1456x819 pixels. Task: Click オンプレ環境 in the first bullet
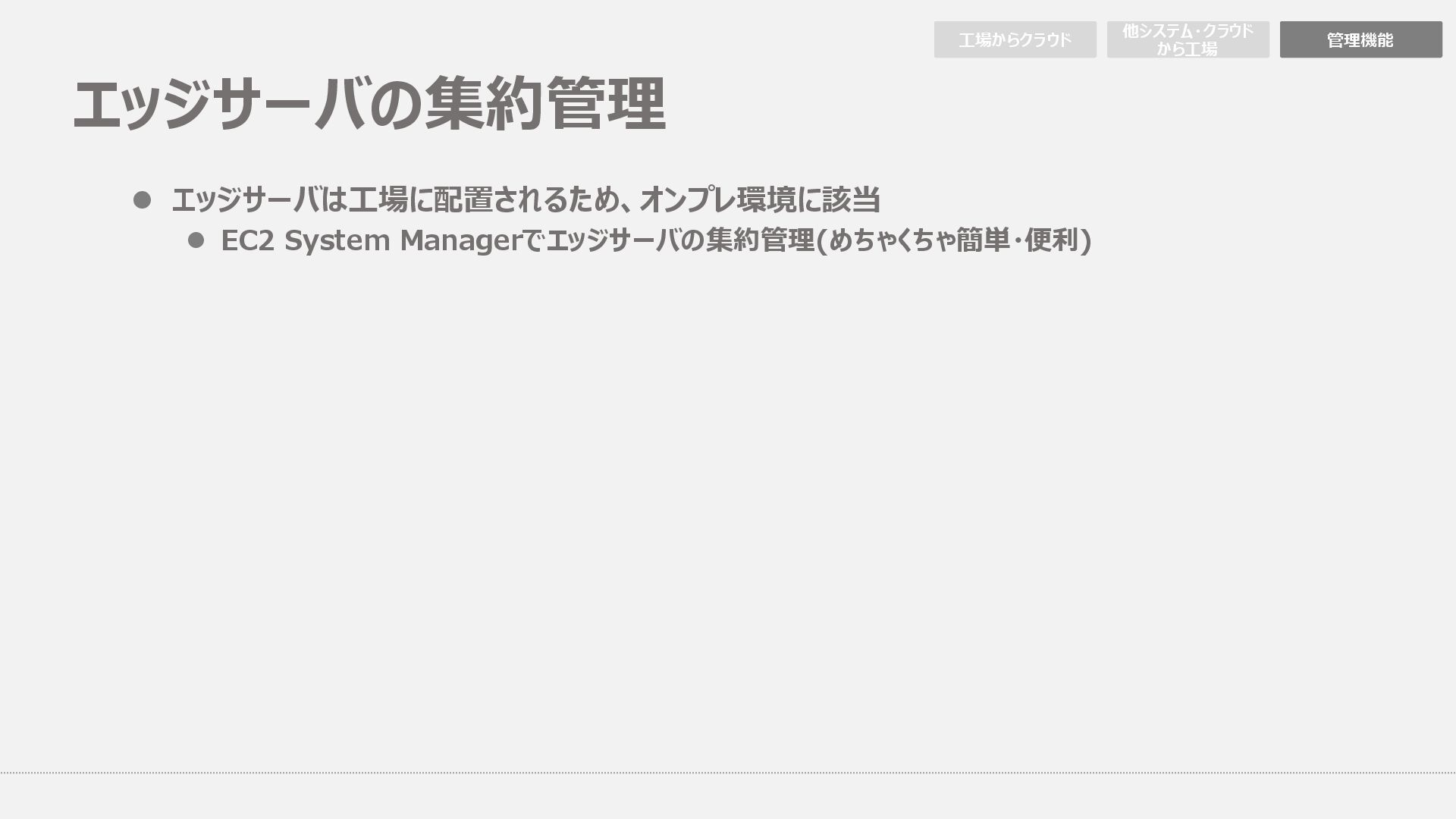pyautogui.click(x=717, y=200)
